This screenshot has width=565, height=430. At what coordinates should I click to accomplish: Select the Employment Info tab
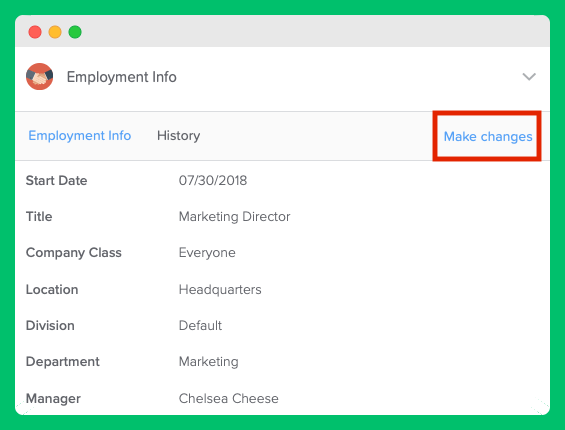tap(80, 136)
